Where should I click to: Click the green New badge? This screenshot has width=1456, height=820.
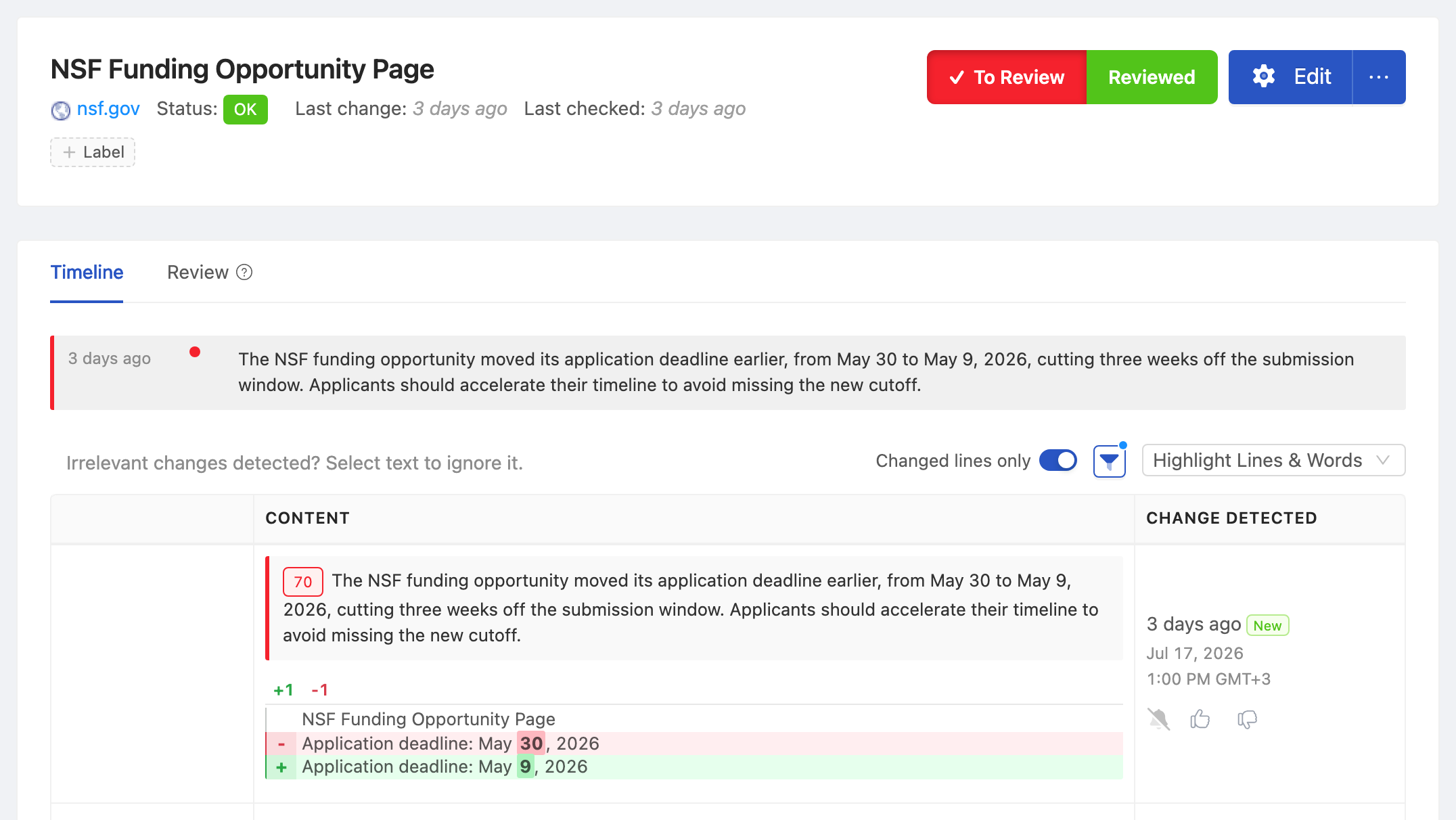click(1267, 626)
